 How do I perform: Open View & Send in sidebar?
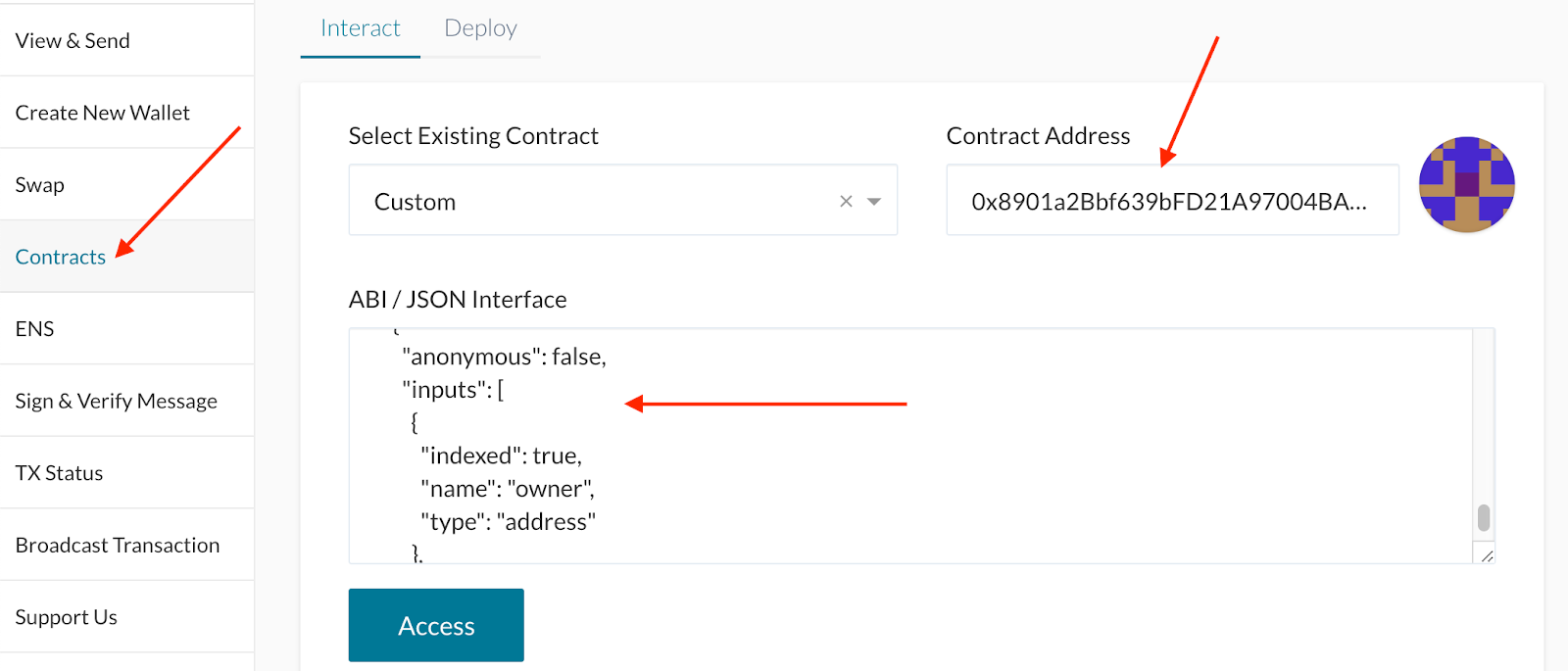[73, 41]
